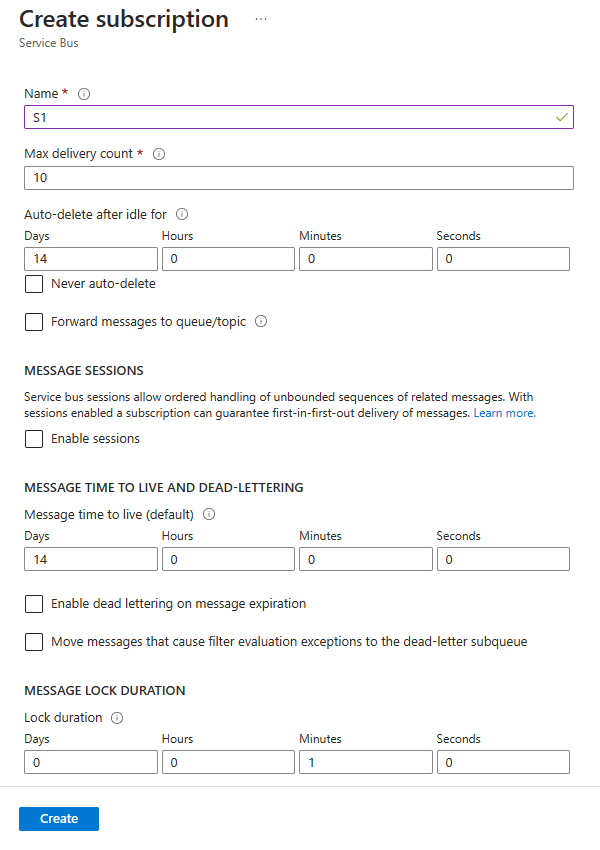
Task: Enable sessions for the subscription
Action: point(33,438)
